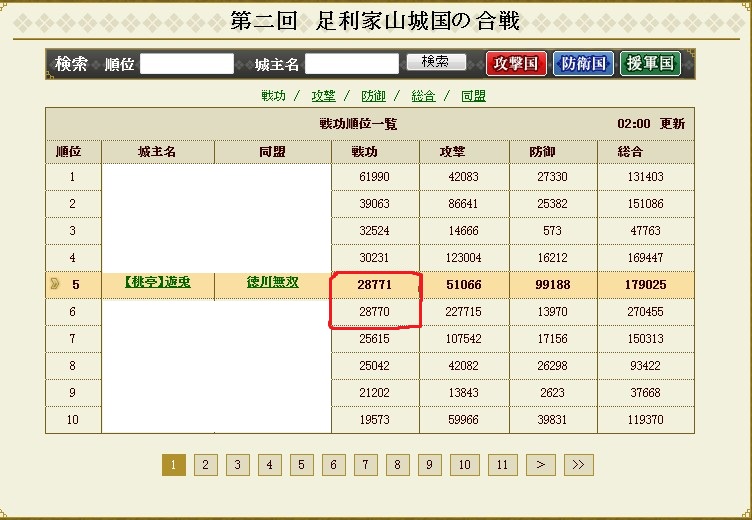Click the 同盟 column header
The height and width of the screenshot is (520, 752).
(x=272, y=152)
